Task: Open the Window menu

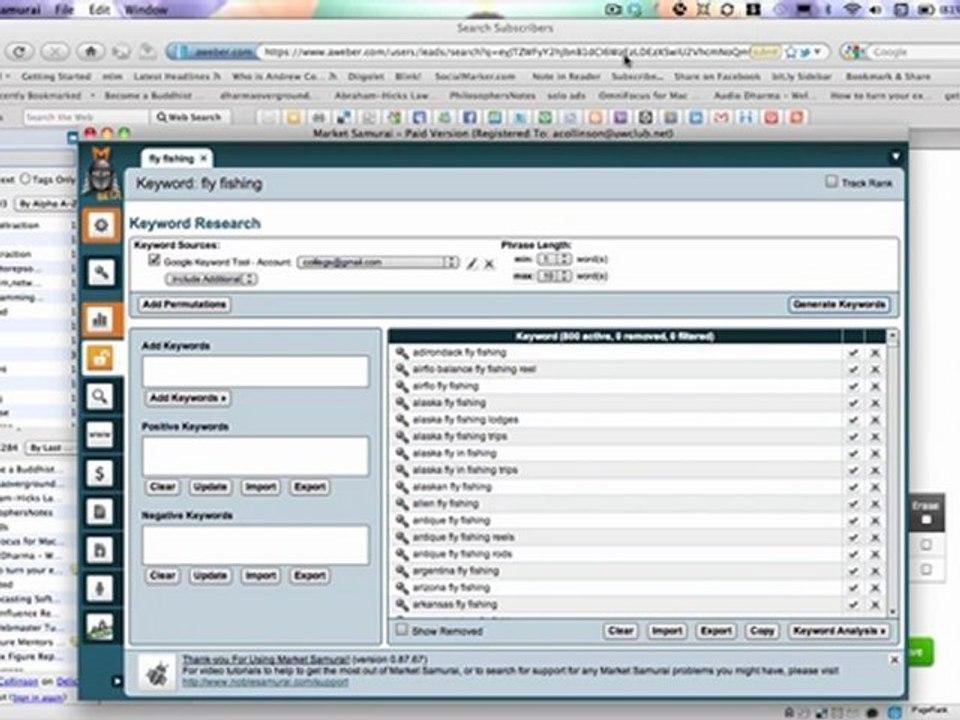Action: click(x=146, y=10)
